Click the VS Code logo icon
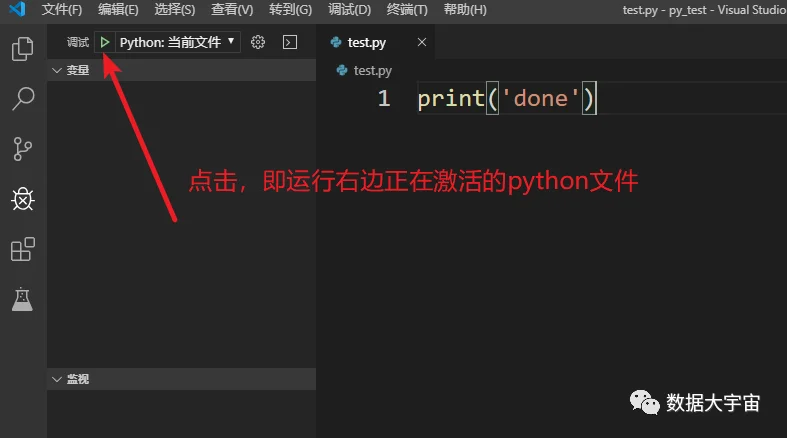This screenshot has width=787, height=438. click(18, 9)
